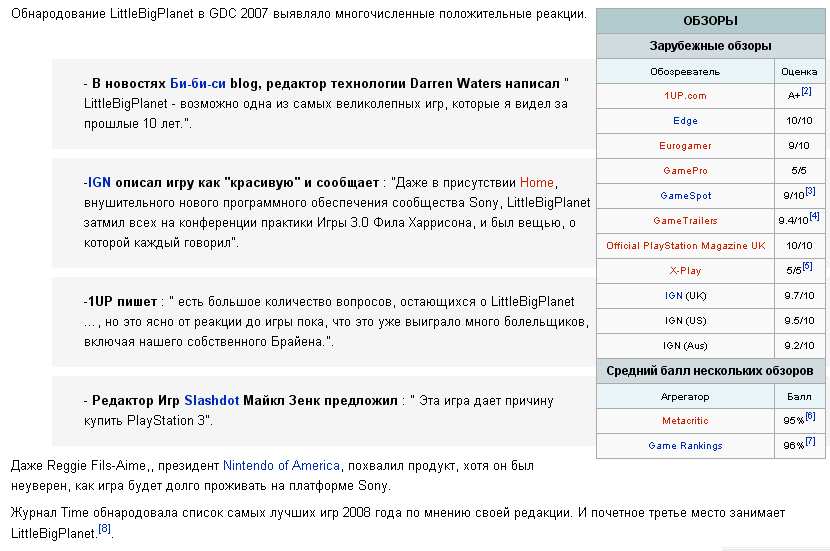Select the IGN (Aus) row label
The height and width of the screenshot is (551, 830).
[x=685, y=346]
